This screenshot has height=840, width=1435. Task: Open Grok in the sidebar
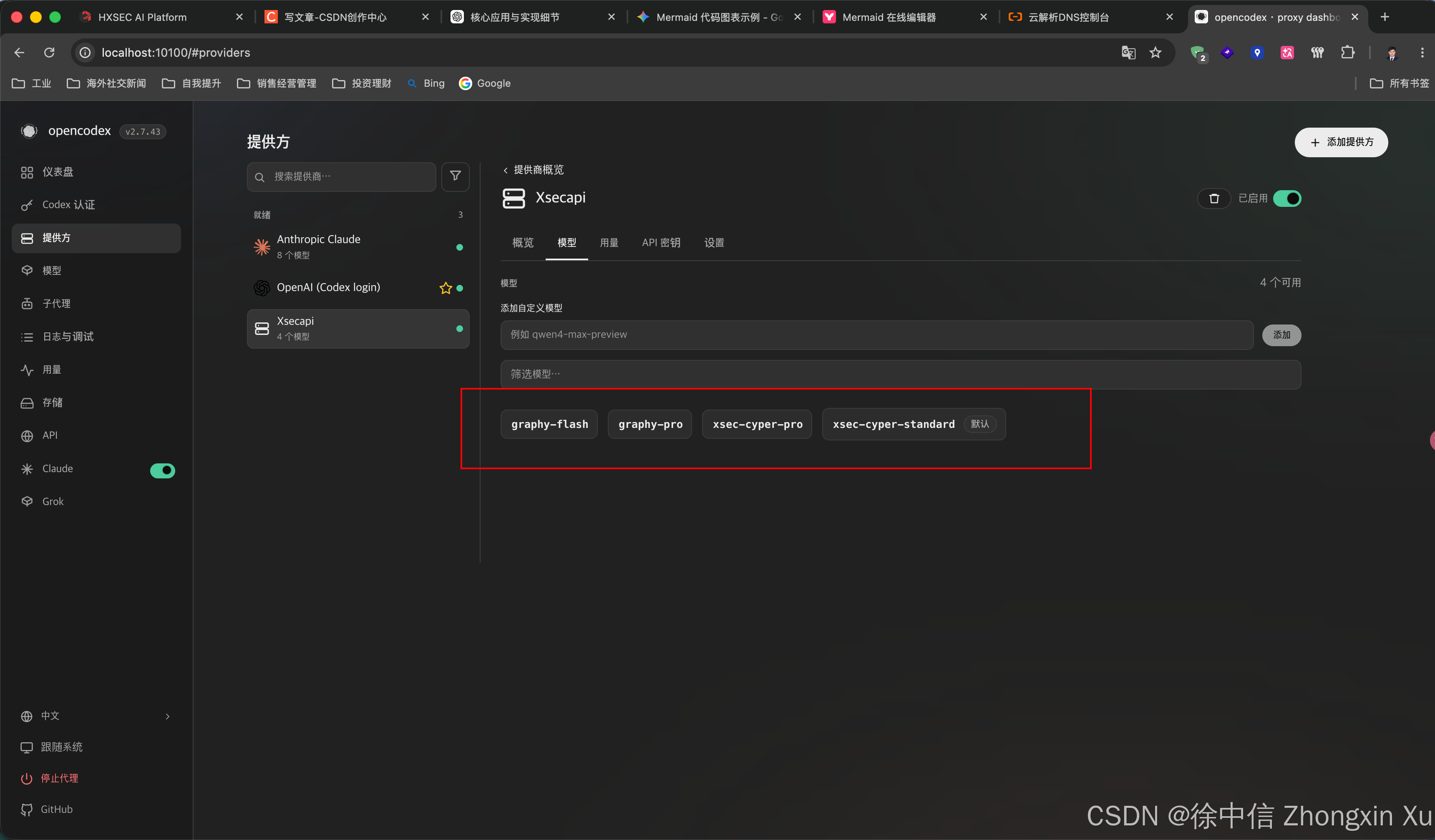[x=96, y=502]
